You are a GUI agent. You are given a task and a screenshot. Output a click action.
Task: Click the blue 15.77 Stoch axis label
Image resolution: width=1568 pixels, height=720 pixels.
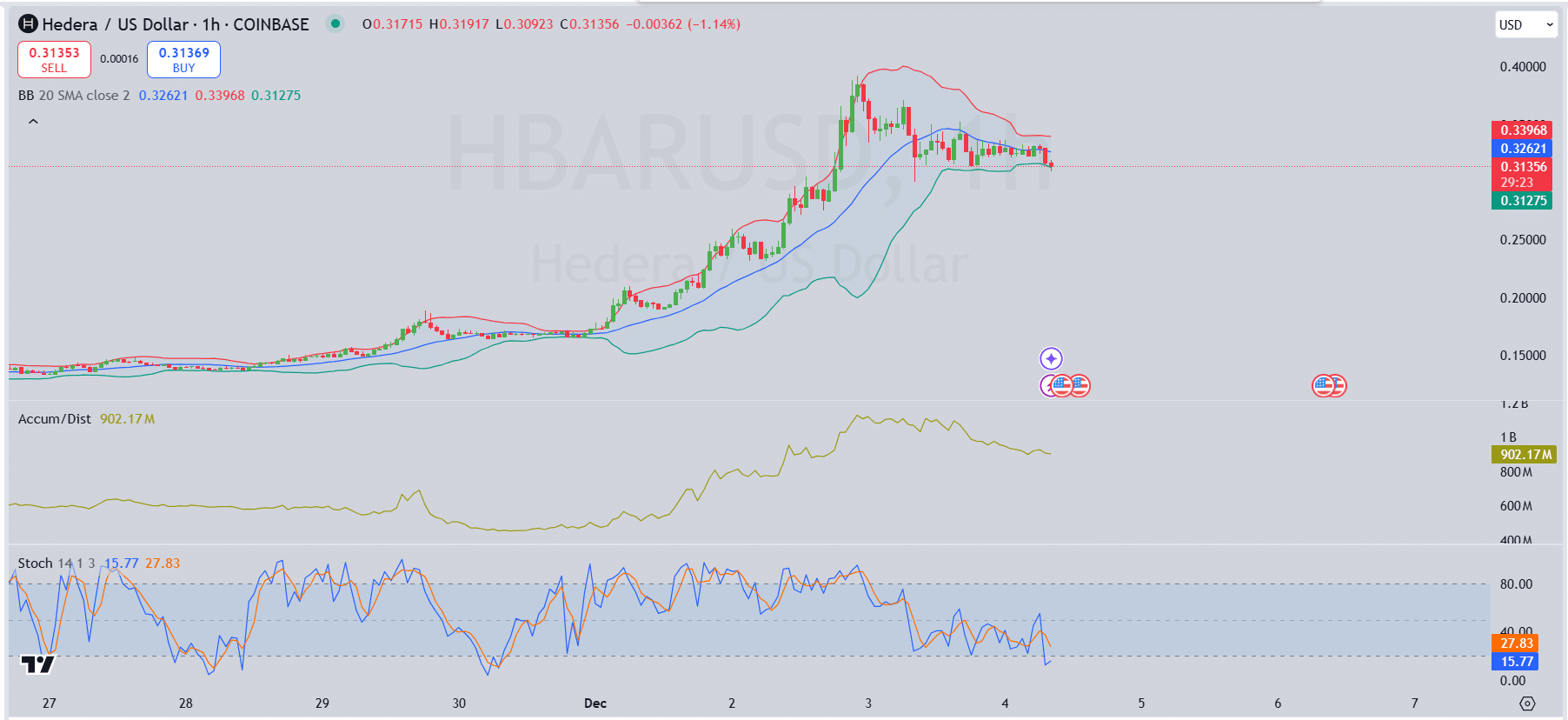1516,662
